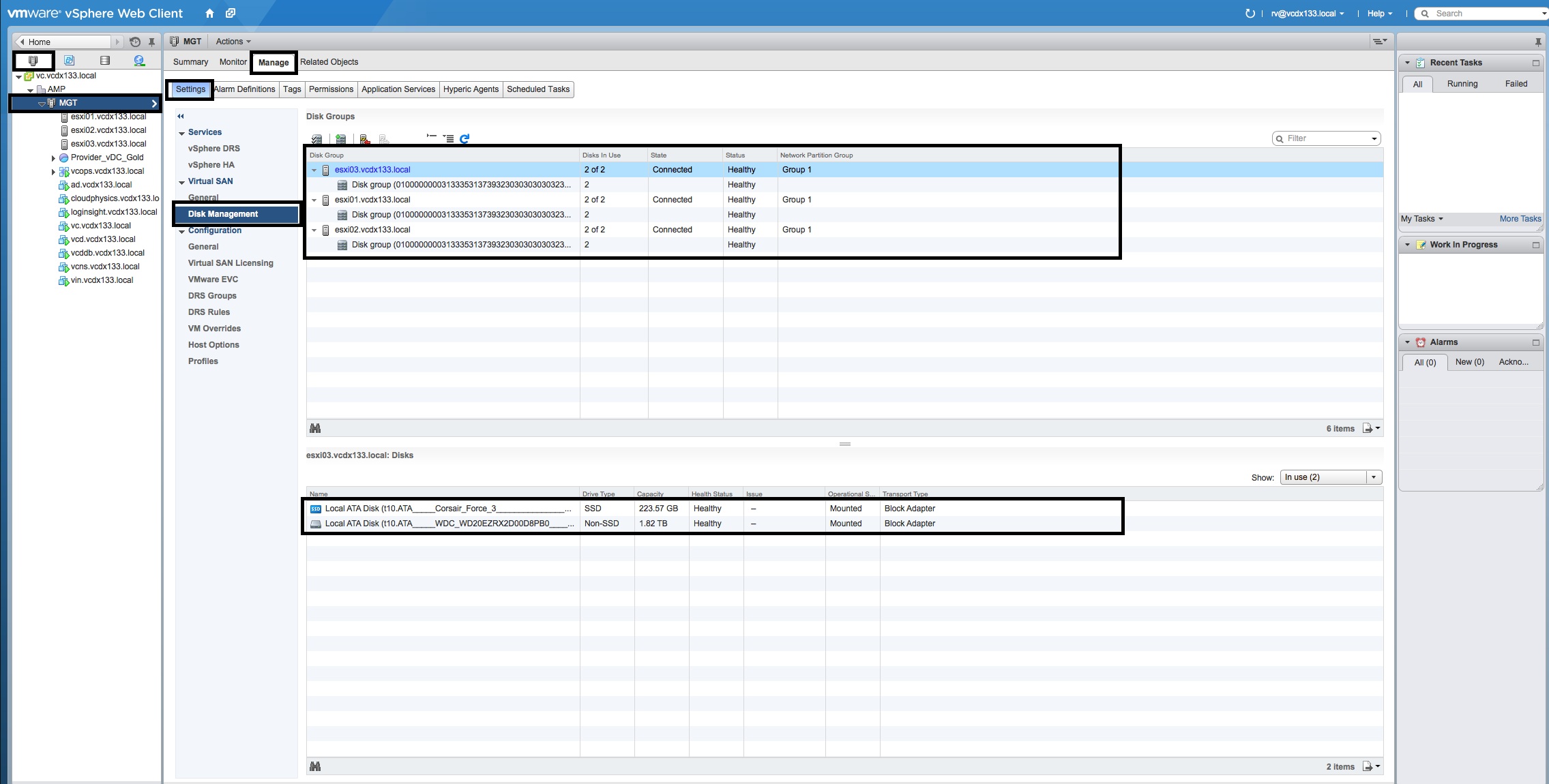This screenshot has width=1549, height=784.
Task: Collapse the Virtual SAN settings section
Action: pyautogui.click(x=182, y=182)
